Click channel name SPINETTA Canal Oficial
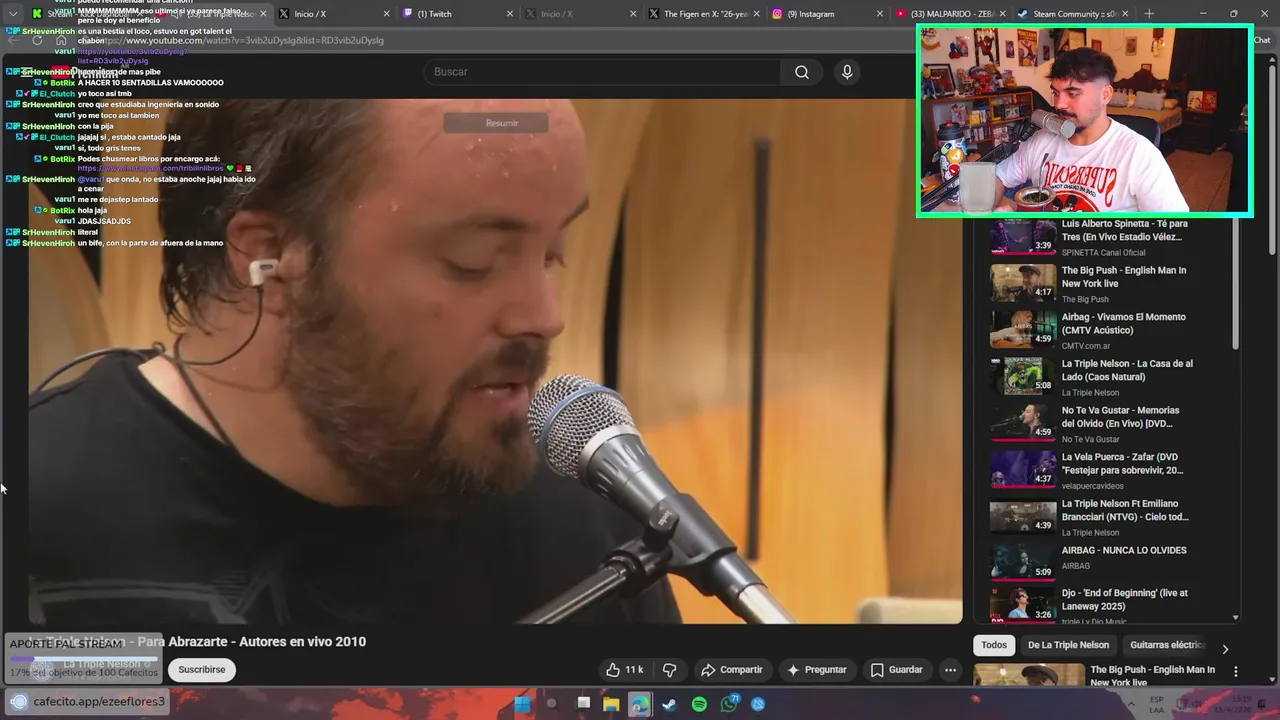This screenshot has height=720, width=1280. click(x=1103, y=253)
